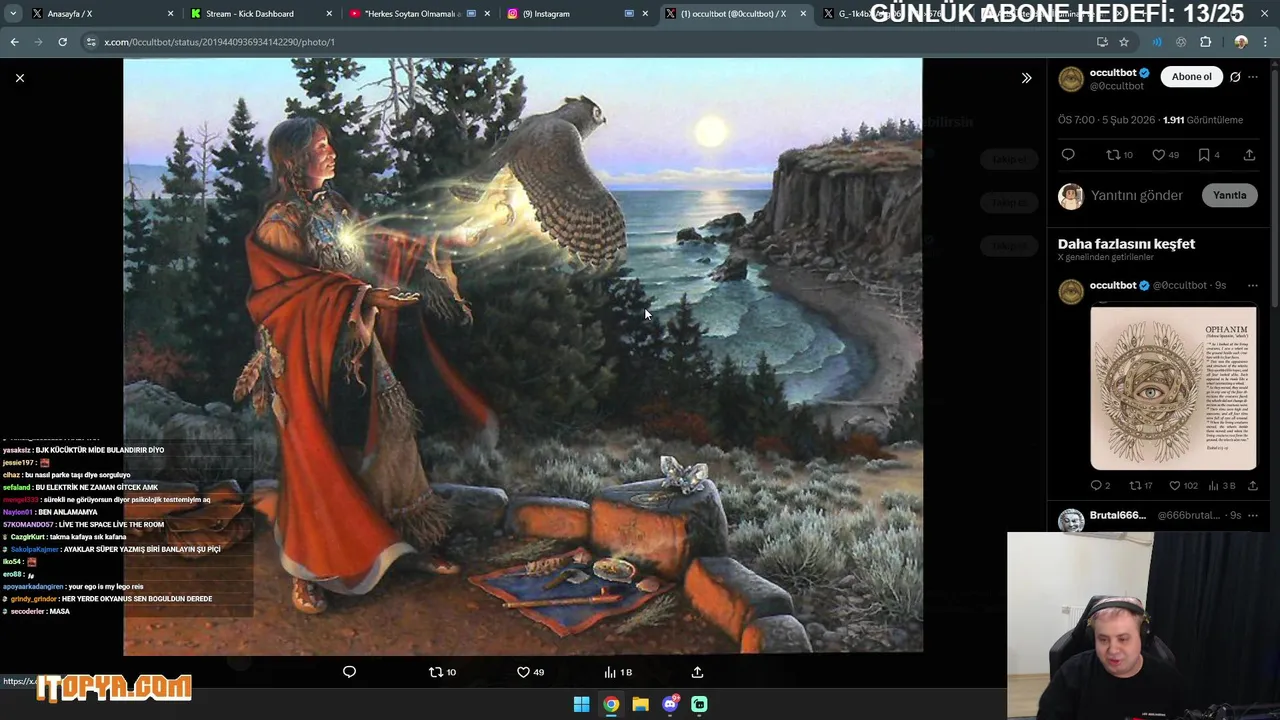1280x720 pixels.
Task: View analytics of Ophanim tweet
Action: [1222, 486]
